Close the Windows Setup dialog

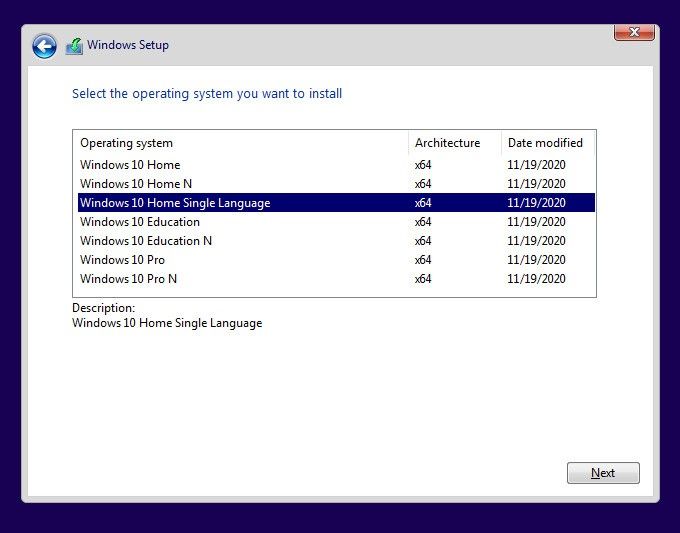pos(634,32)
